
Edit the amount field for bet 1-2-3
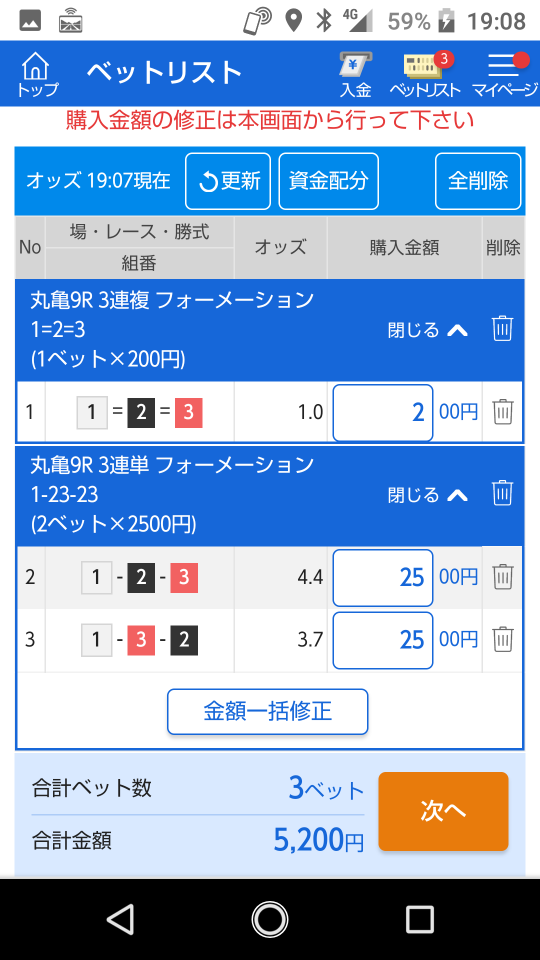[x=383, y=577]
